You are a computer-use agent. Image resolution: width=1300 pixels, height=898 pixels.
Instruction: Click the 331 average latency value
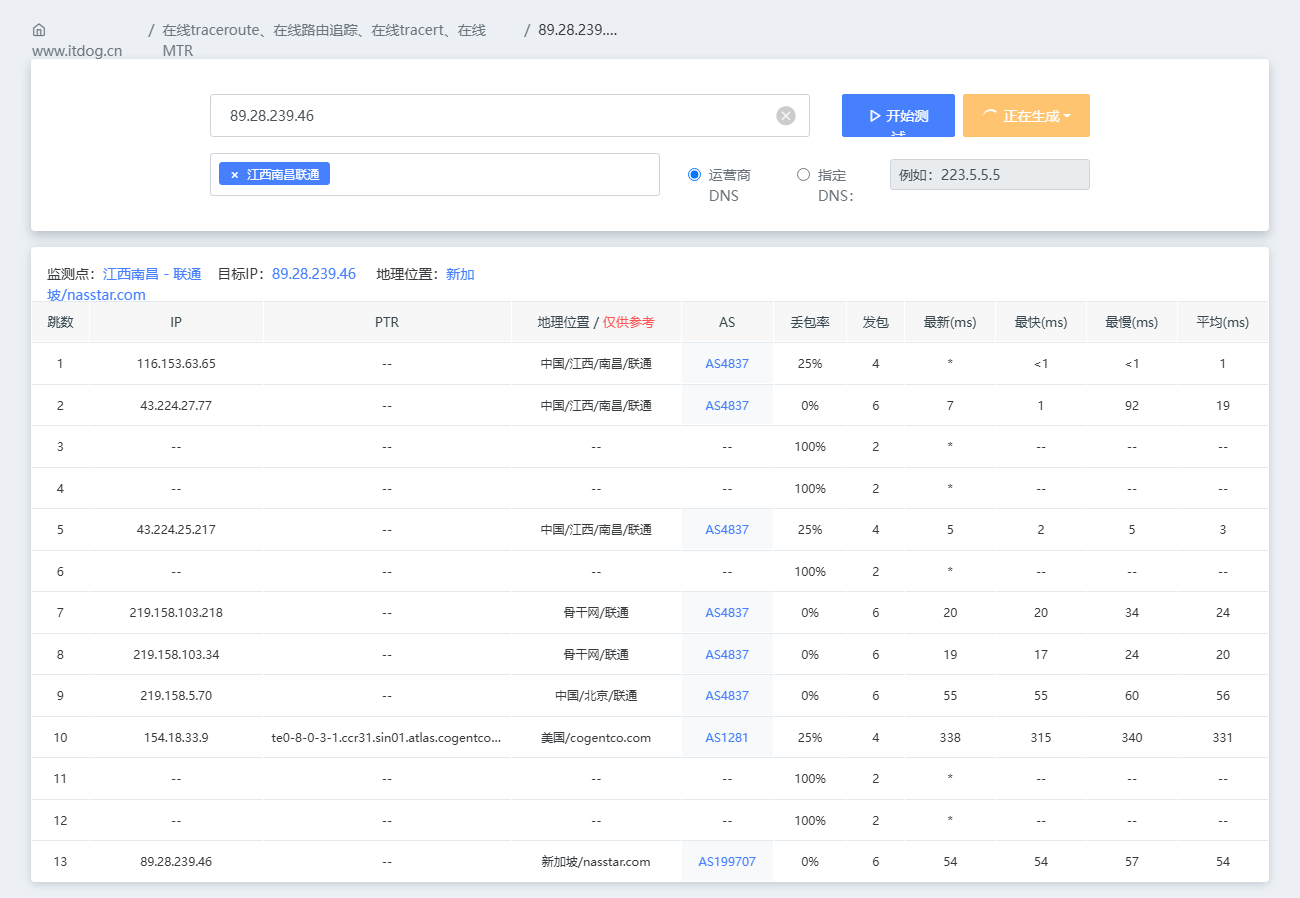click(x=1223, y=738)
